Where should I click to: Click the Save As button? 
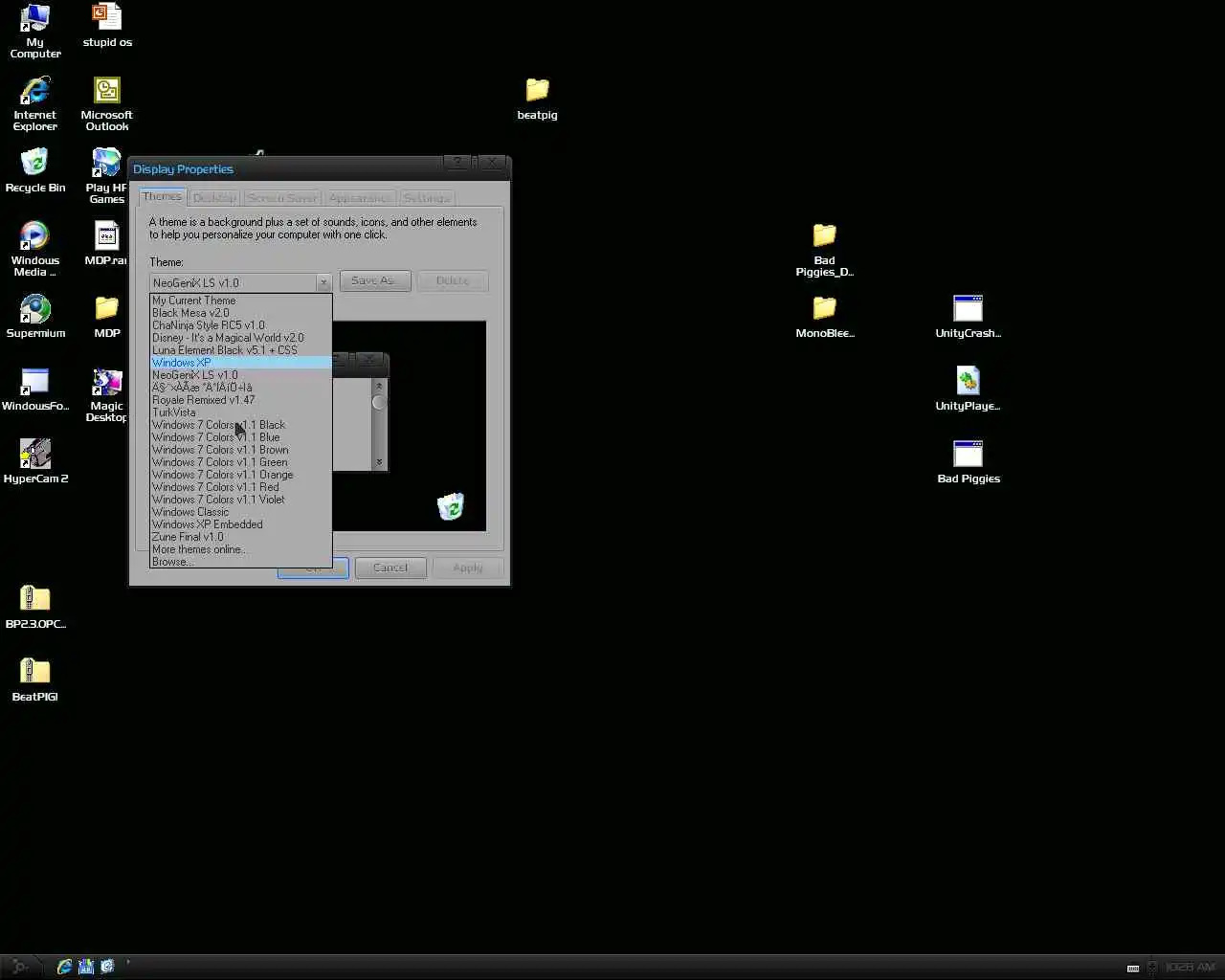pyautogui.click(x=375, y=280)
